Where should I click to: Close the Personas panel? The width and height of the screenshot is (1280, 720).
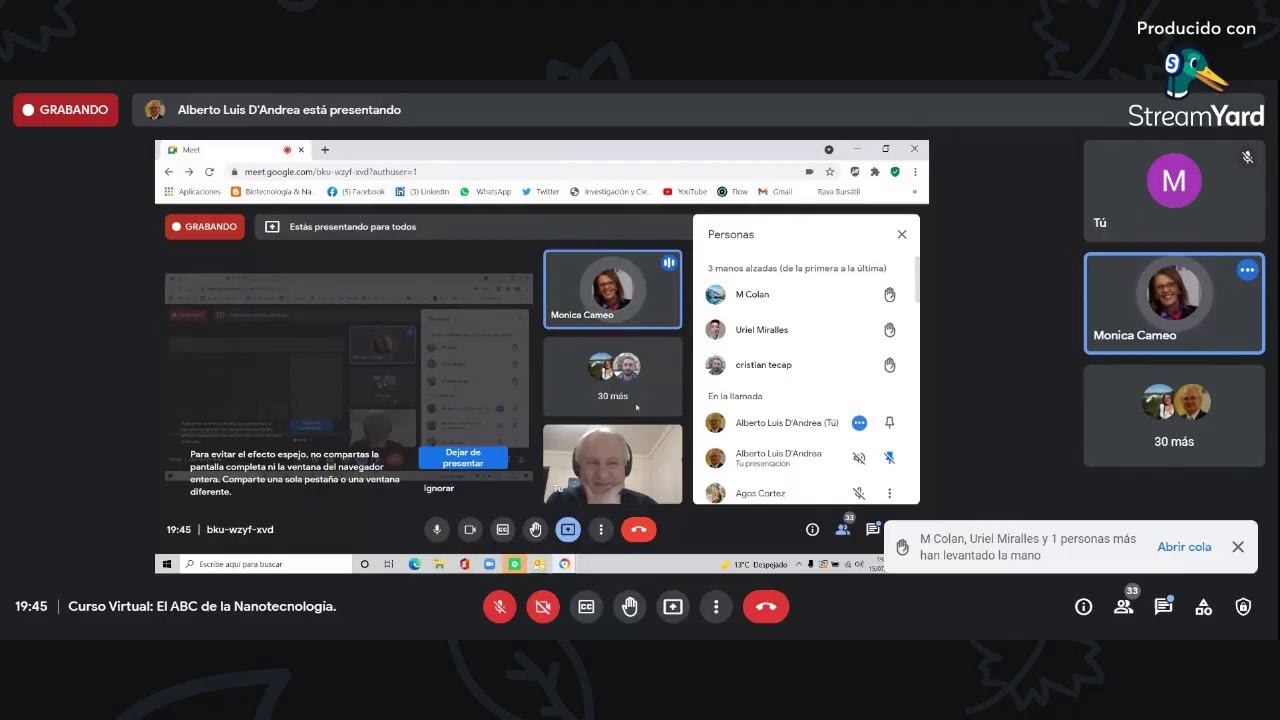pos(902,234)
